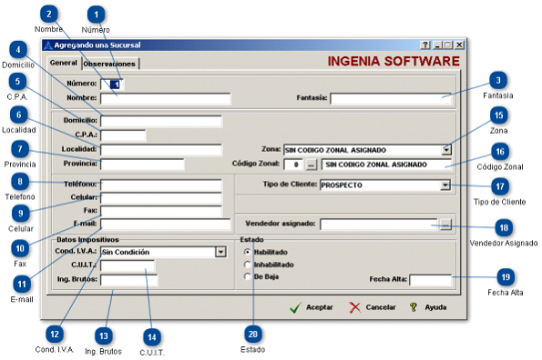This screenshot has width=542, height=360.
Task: Open Código Zonal lookup ellipsis button
Action: coord(311,165)
